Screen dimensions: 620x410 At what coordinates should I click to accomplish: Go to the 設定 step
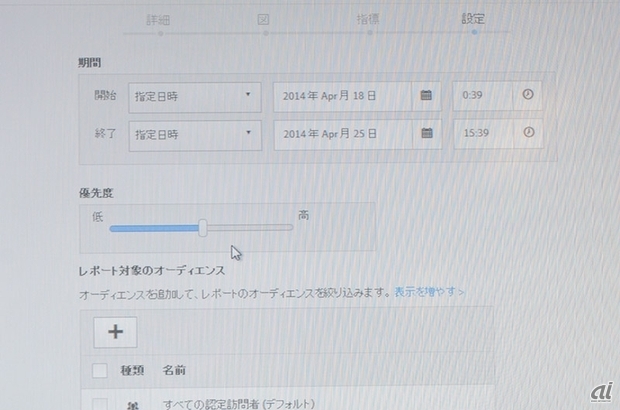(473, 18)
